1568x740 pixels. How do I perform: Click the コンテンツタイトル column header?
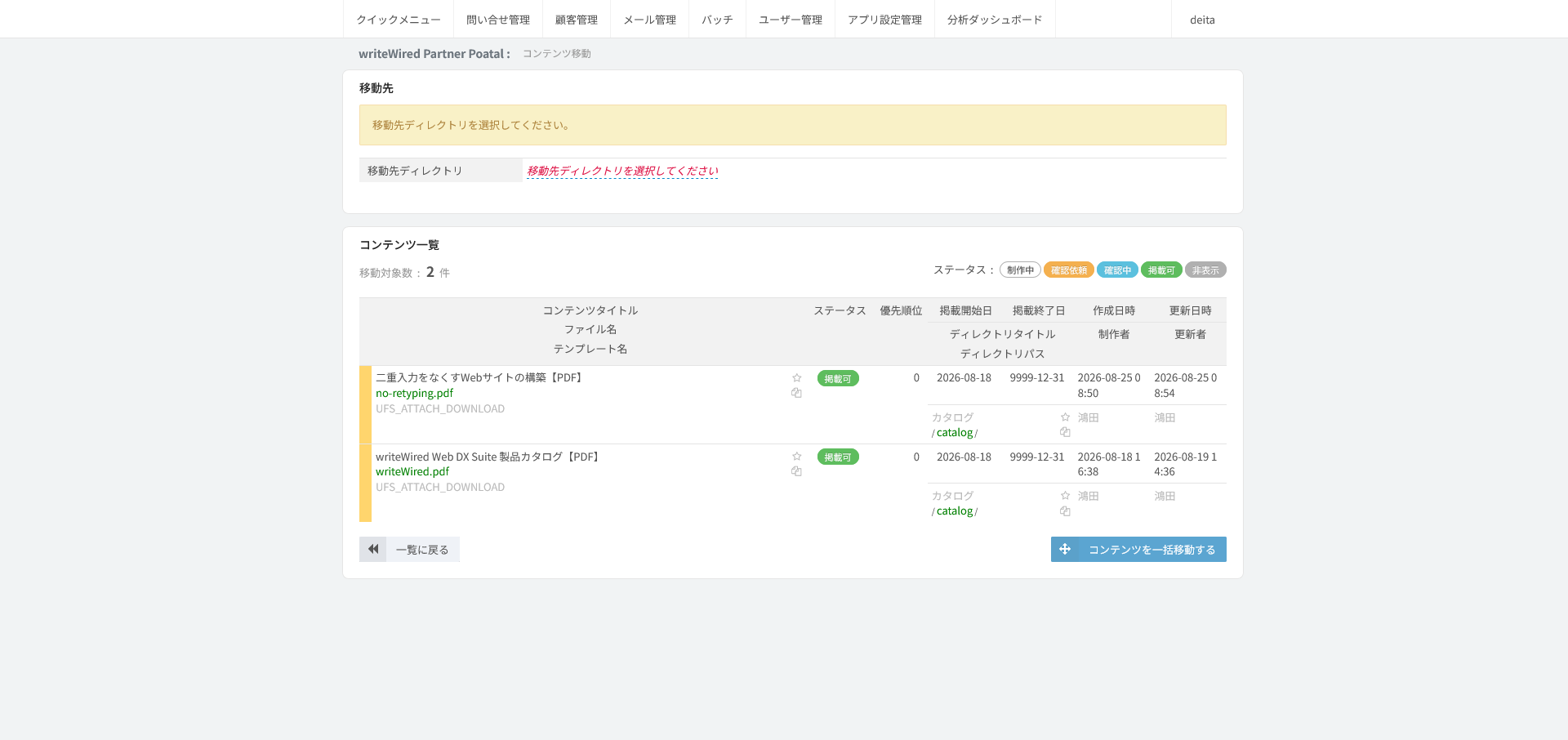(x=590, y=310)
